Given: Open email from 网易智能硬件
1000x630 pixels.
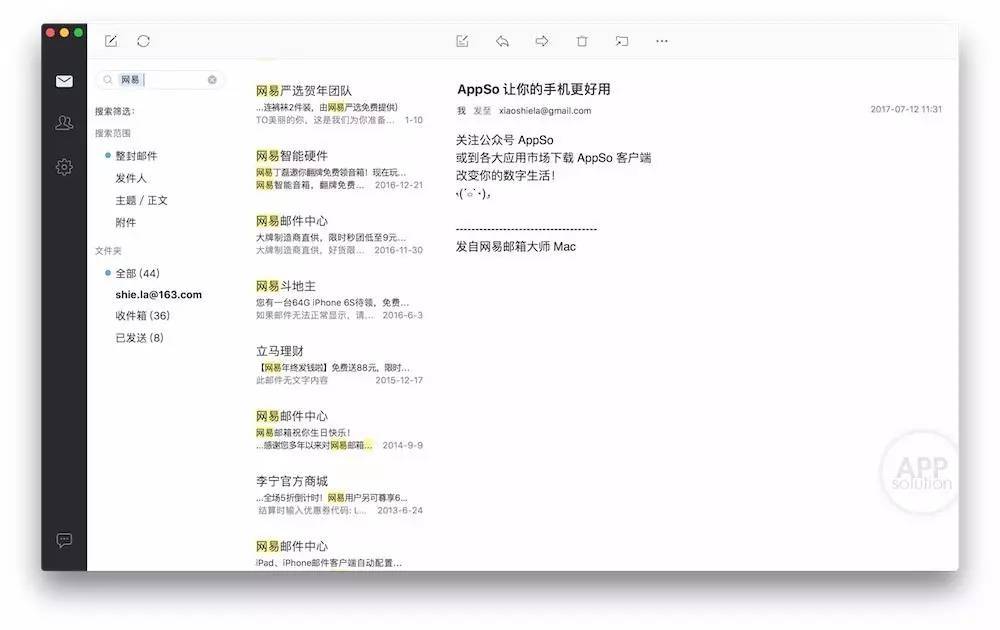Looking at the screenshot, I should [339, 170].
